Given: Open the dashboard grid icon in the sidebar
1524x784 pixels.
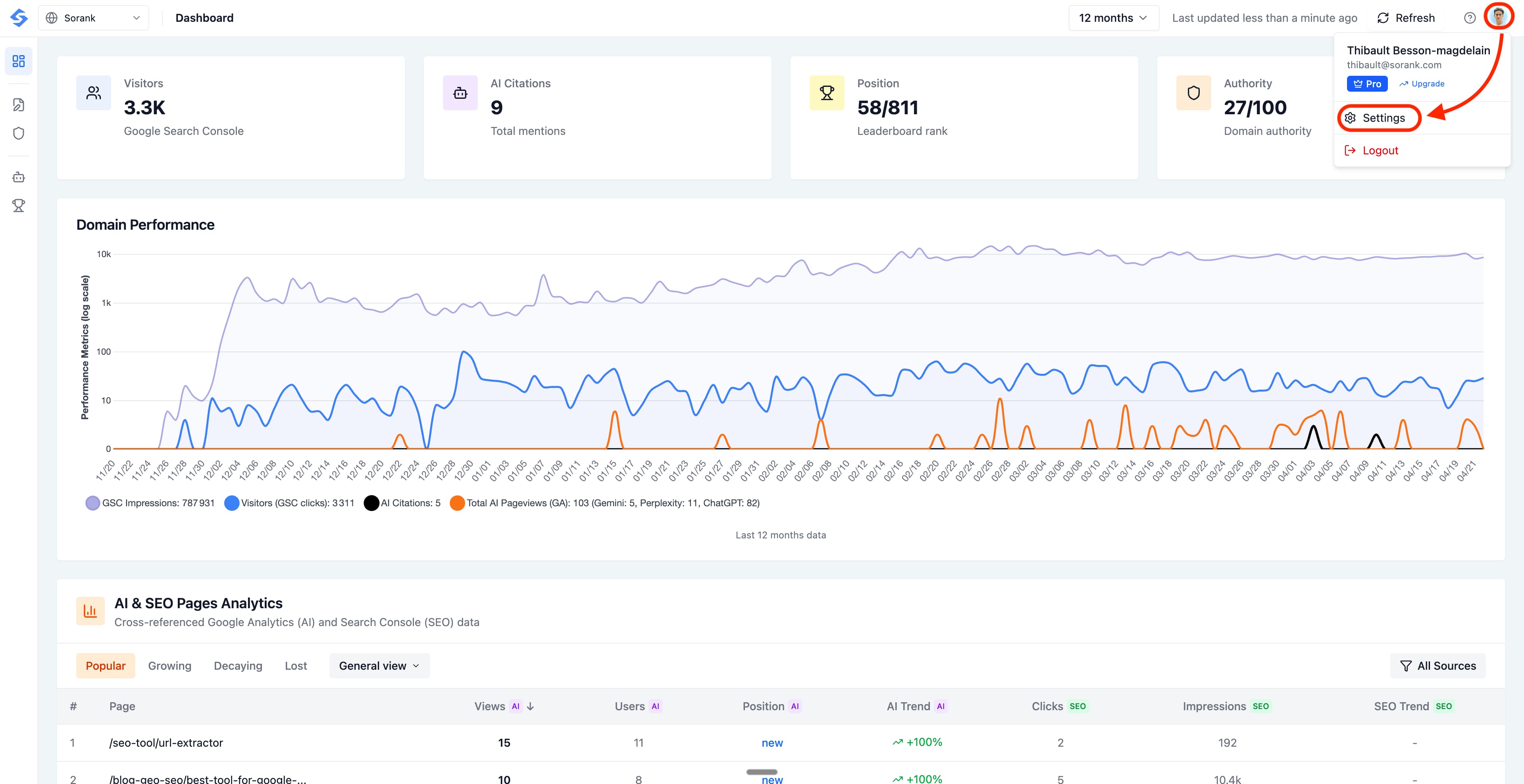Looking at the screenshot, I should (19, 61).
